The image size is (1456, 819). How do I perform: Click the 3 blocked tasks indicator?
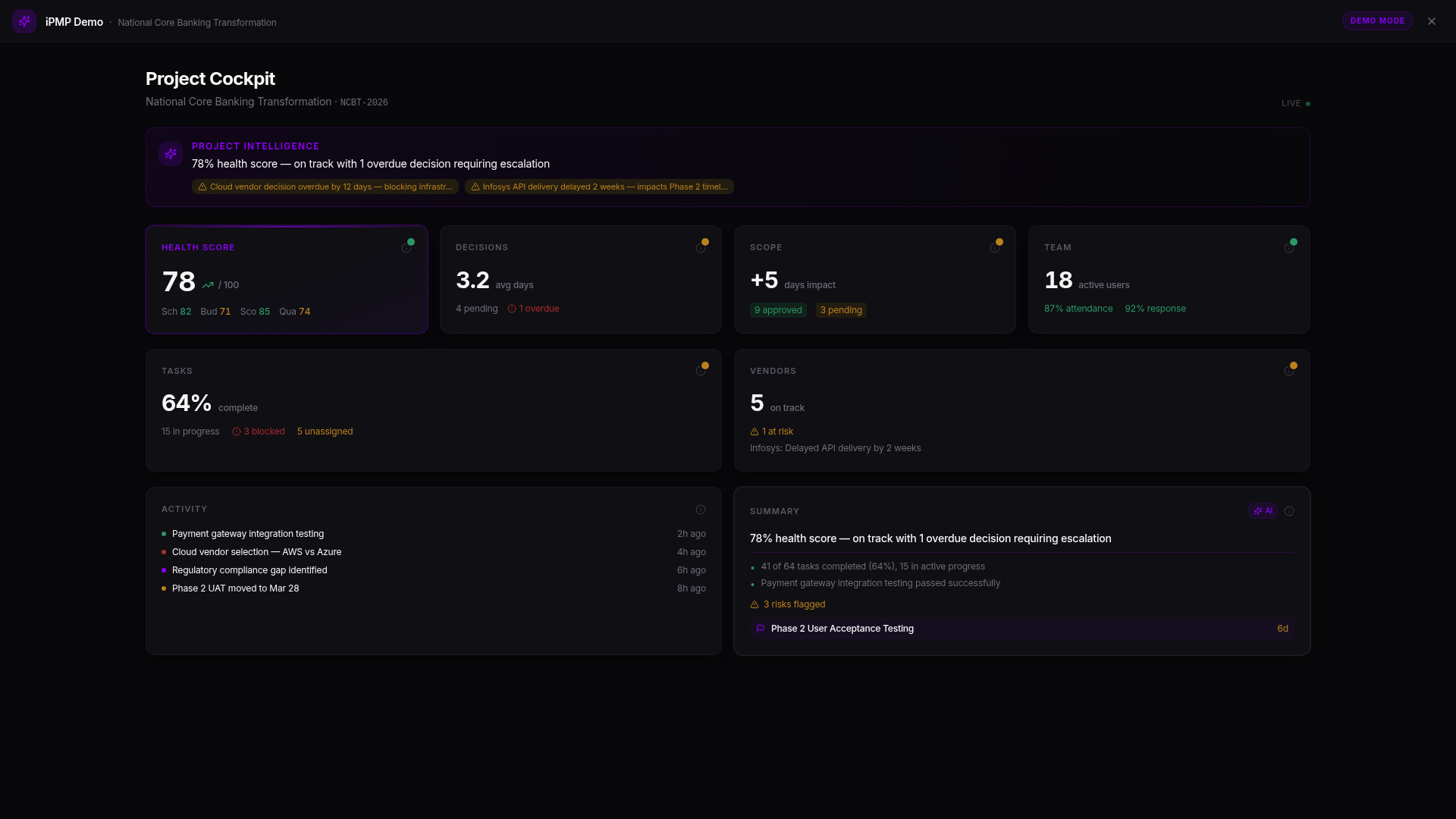coord(259,431)
